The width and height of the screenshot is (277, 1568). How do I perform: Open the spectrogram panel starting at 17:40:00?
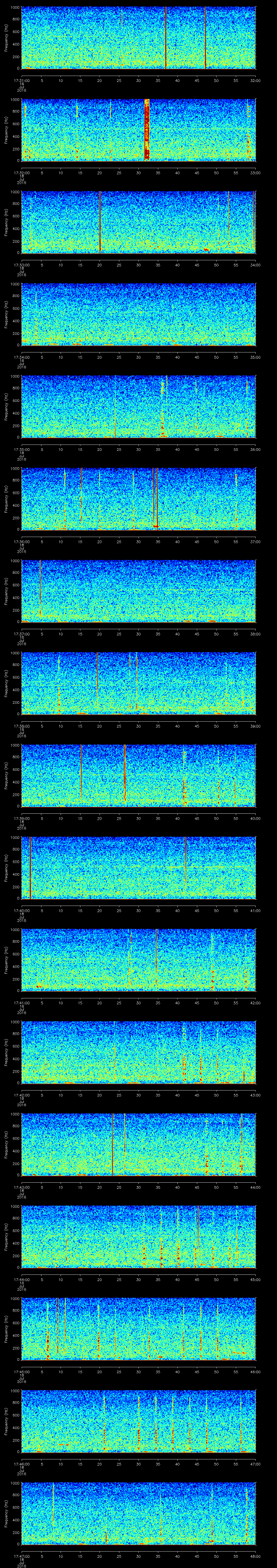click(138, 868)
